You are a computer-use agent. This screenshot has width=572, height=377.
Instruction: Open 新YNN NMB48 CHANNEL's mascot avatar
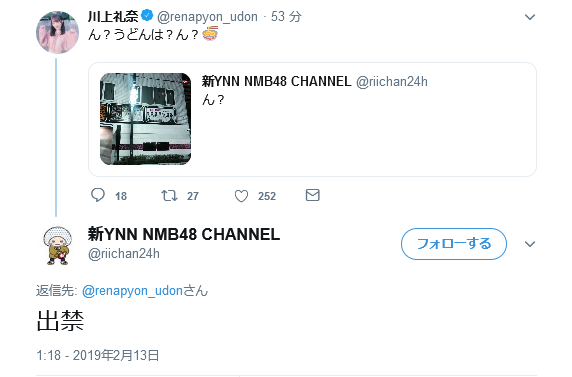tap(57, 246)
